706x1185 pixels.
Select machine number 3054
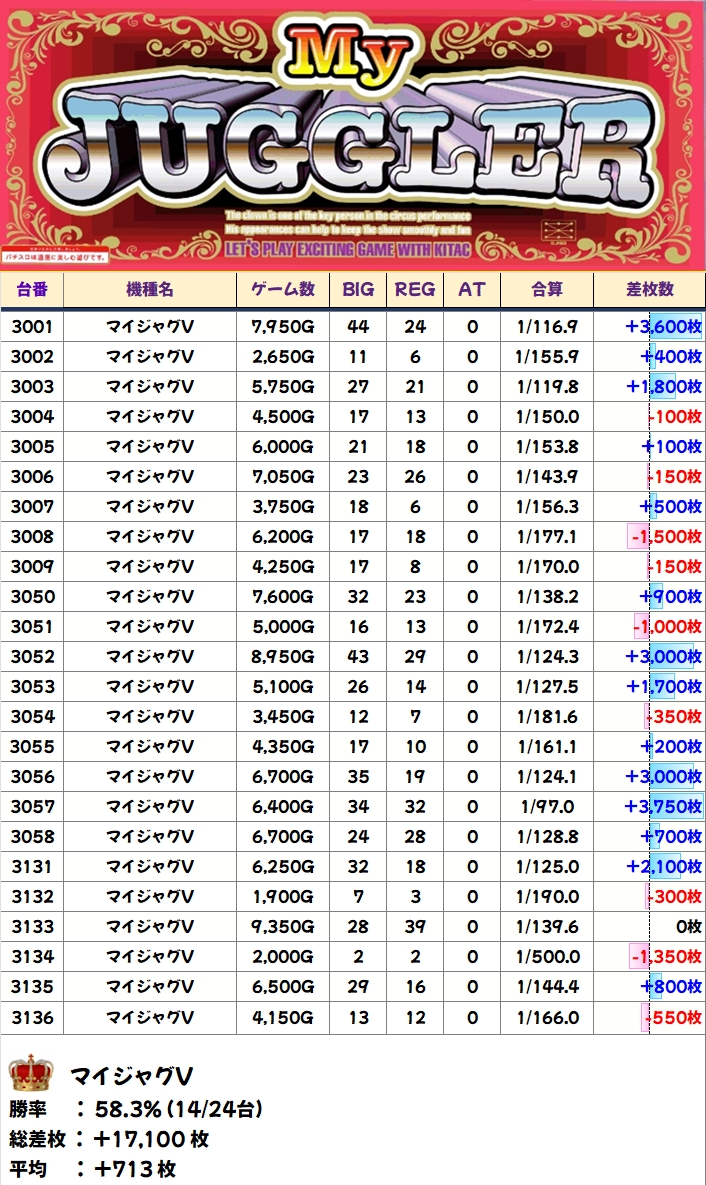click(33, 716)
